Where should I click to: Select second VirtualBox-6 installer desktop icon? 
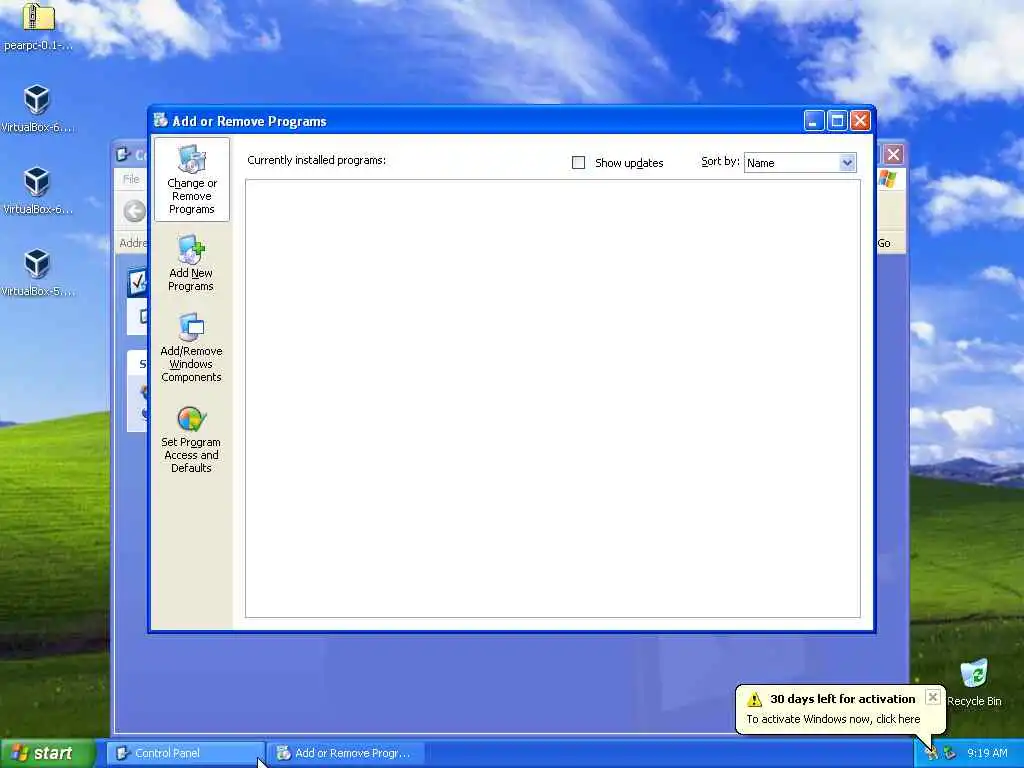point(37,191)
